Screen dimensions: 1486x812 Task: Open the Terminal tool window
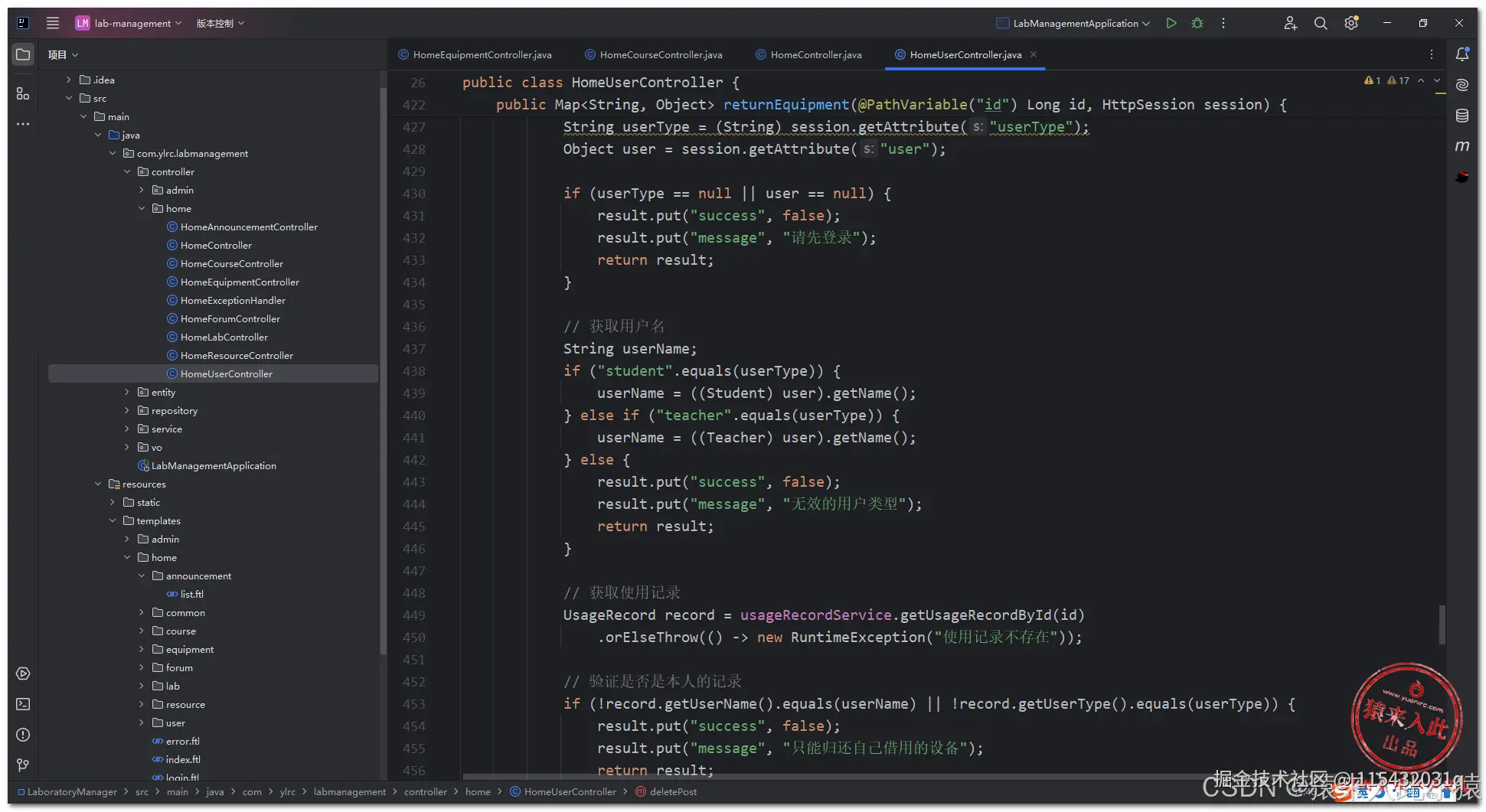click(23, 704)
